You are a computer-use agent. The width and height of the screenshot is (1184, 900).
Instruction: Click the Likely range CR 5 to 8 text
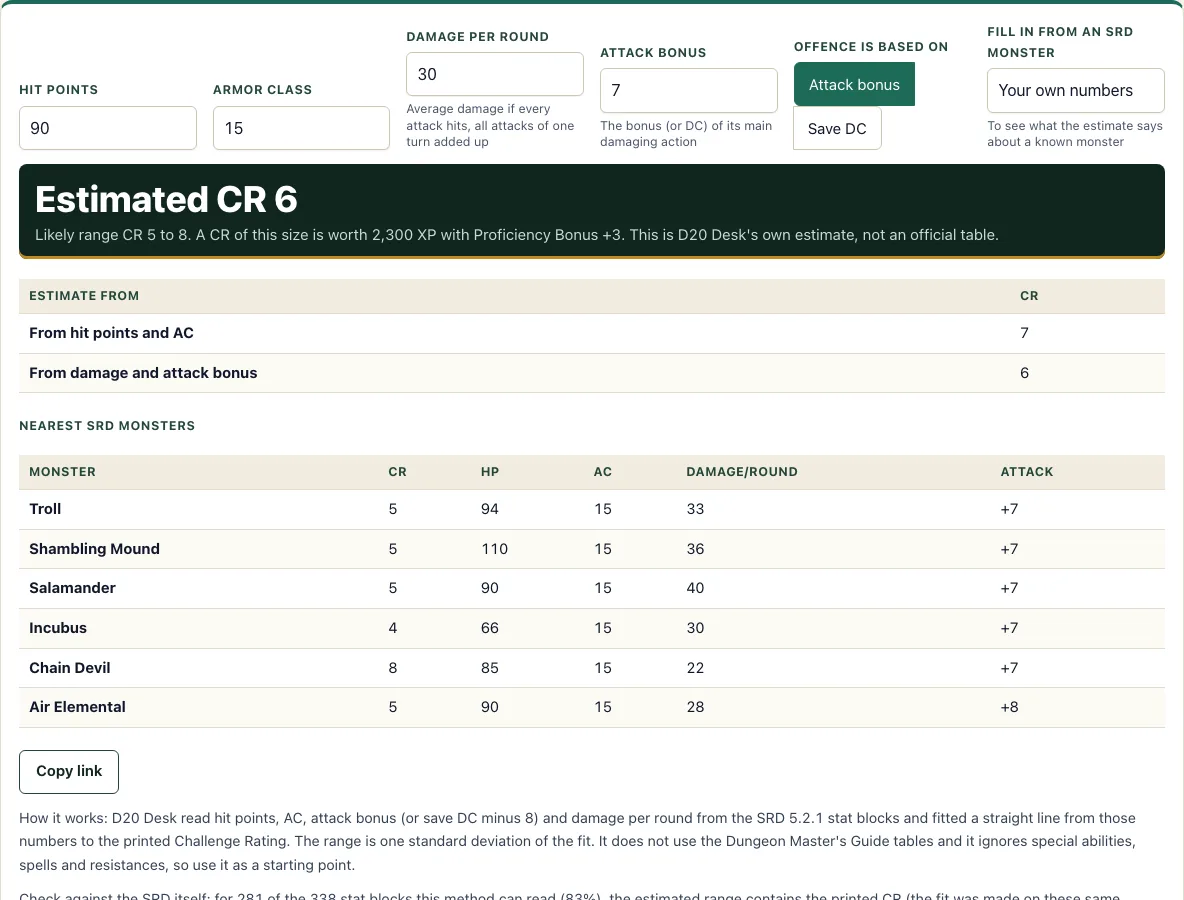(x=112, y=235)
